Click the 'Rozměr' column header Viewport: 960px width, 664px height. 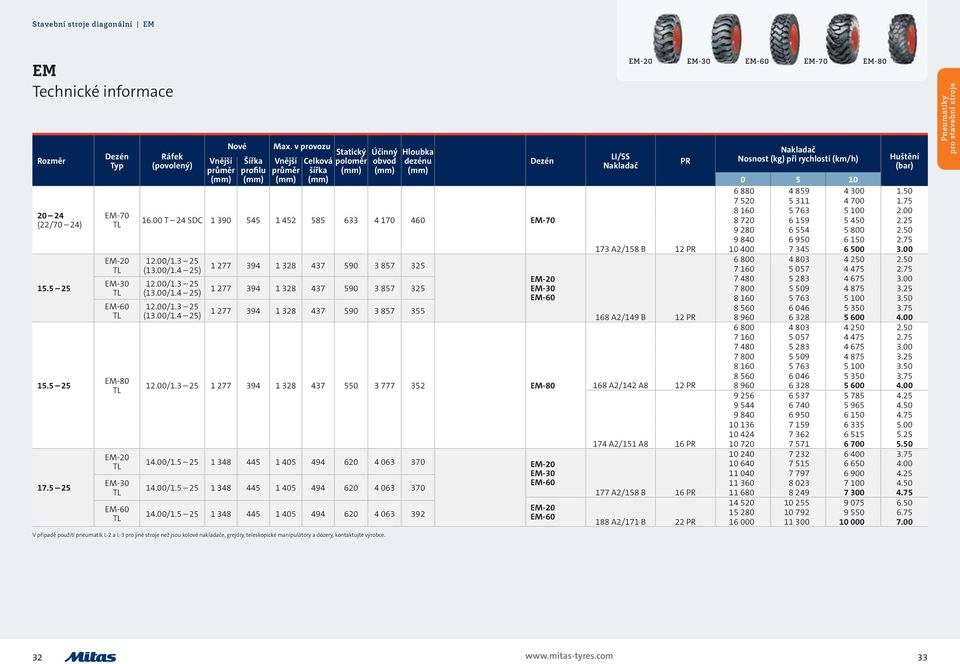pyautogui.click(x=51, y=161)
